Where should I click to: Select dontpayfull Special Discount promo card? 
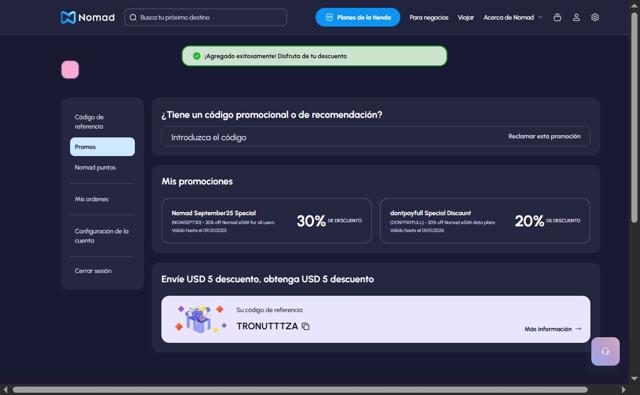[485, 221]
